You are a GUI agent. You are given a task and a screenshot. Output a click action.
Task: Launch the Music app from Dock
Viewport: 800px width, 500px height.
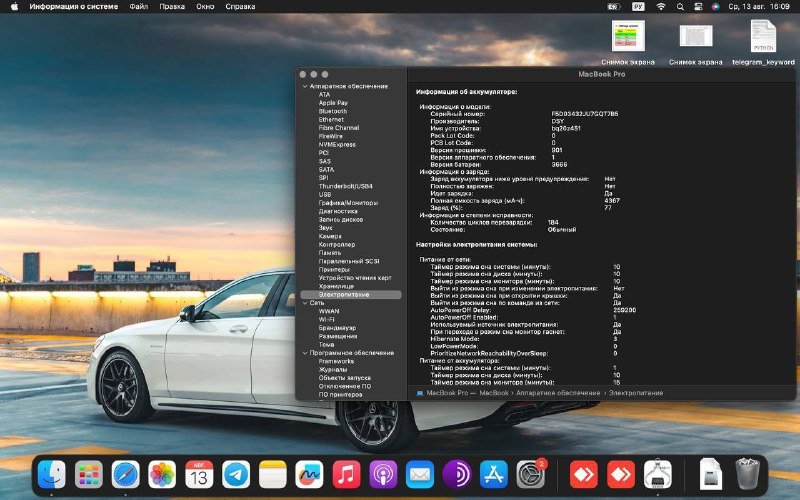click(x=346, y=474)
